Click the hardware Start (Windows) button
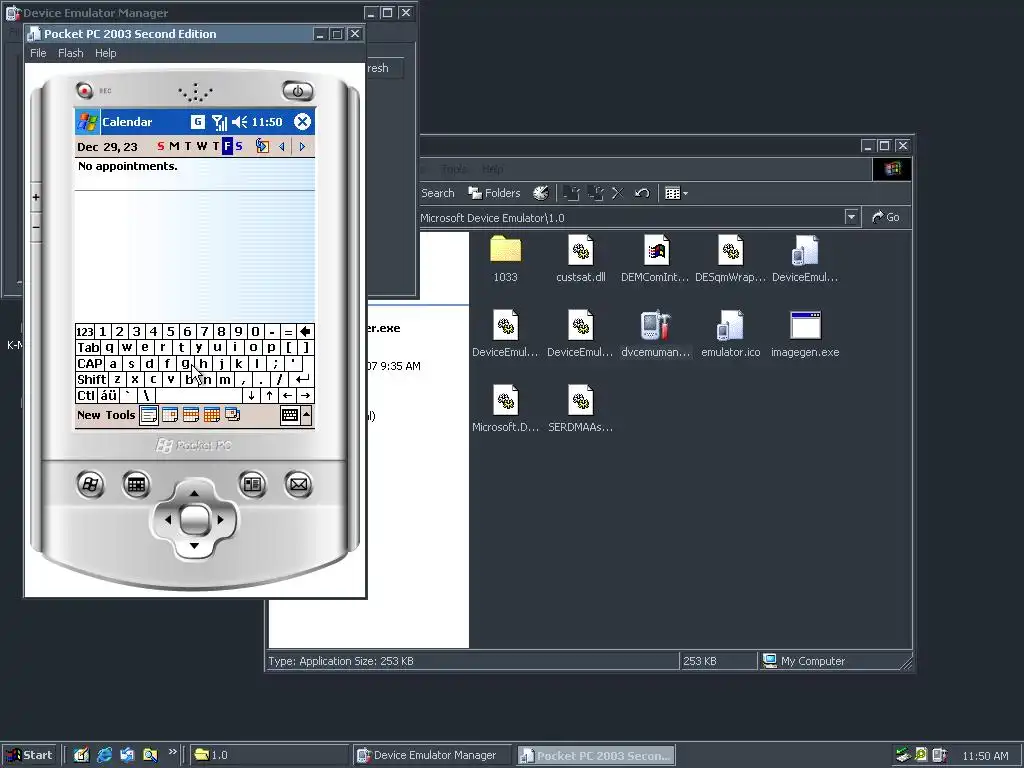This screenshot has width=1024, height=768. pyautogui.click(x=90, y=485)
